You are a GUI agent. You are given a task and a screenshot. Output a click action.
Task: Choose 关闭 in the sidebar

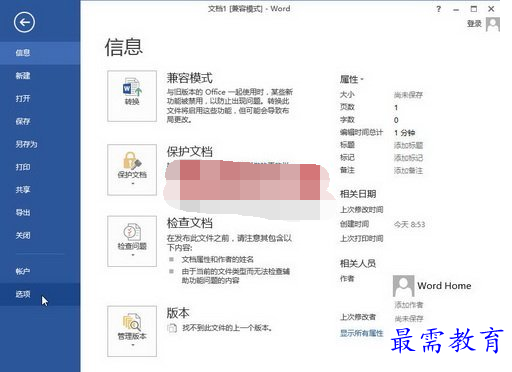(x=40, y=235)
